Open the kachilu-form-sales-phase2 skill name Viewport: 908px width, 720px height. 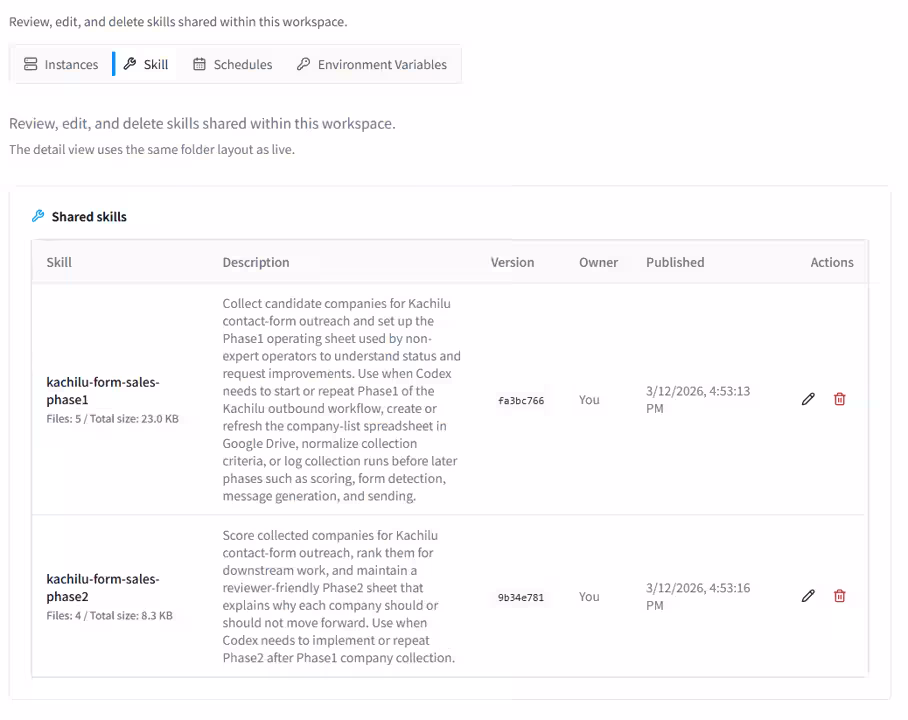[103, 588]
